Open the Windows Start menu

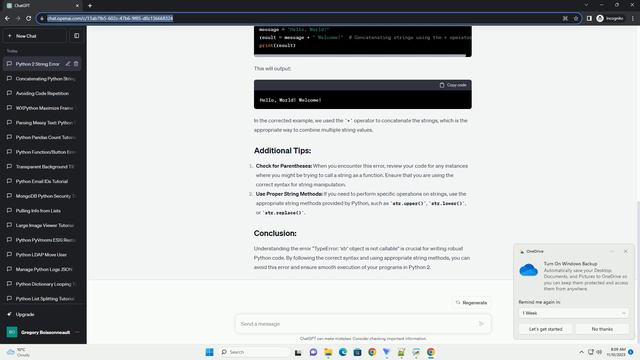209,352
